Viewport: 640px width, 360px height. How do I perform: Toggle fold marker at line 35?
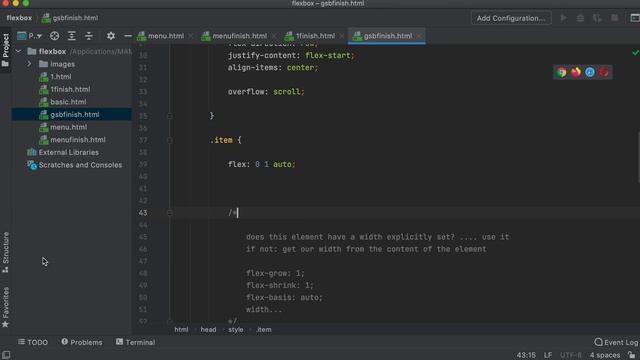[x=170, y=116]
